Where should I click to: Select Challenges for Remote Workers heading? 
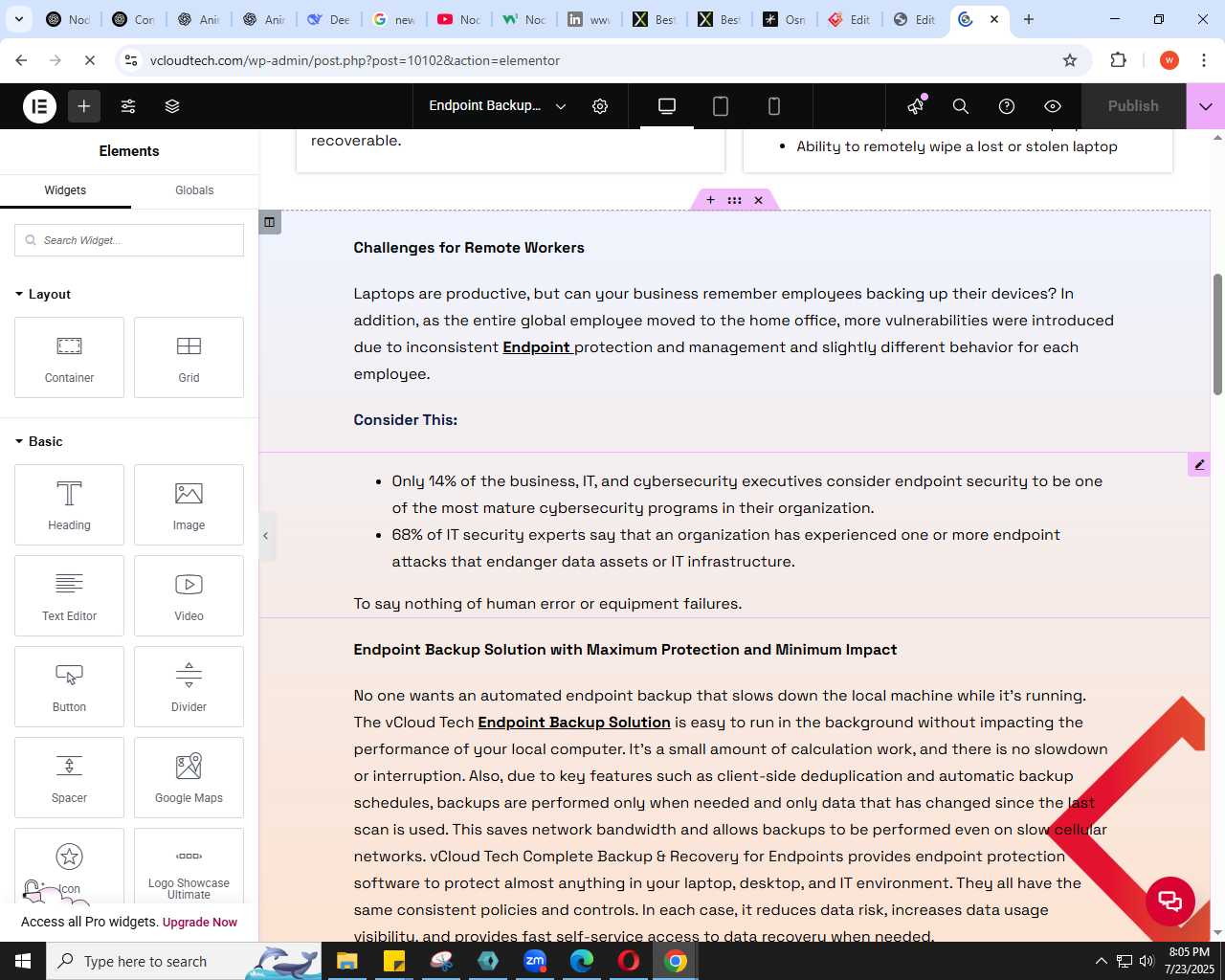coord(469,248)
